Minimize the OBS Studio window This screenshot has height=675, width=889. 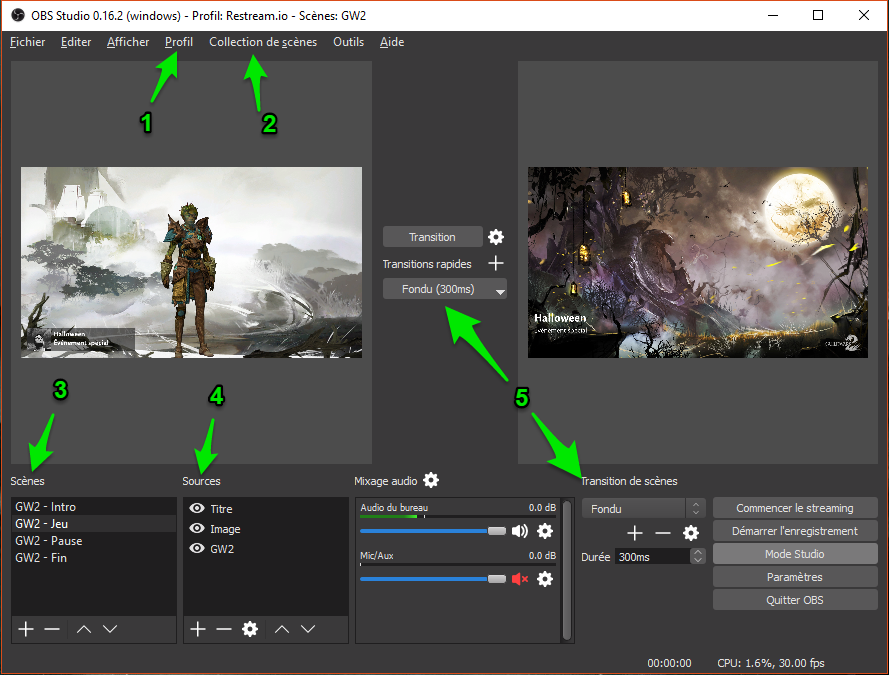pos(773,15)
